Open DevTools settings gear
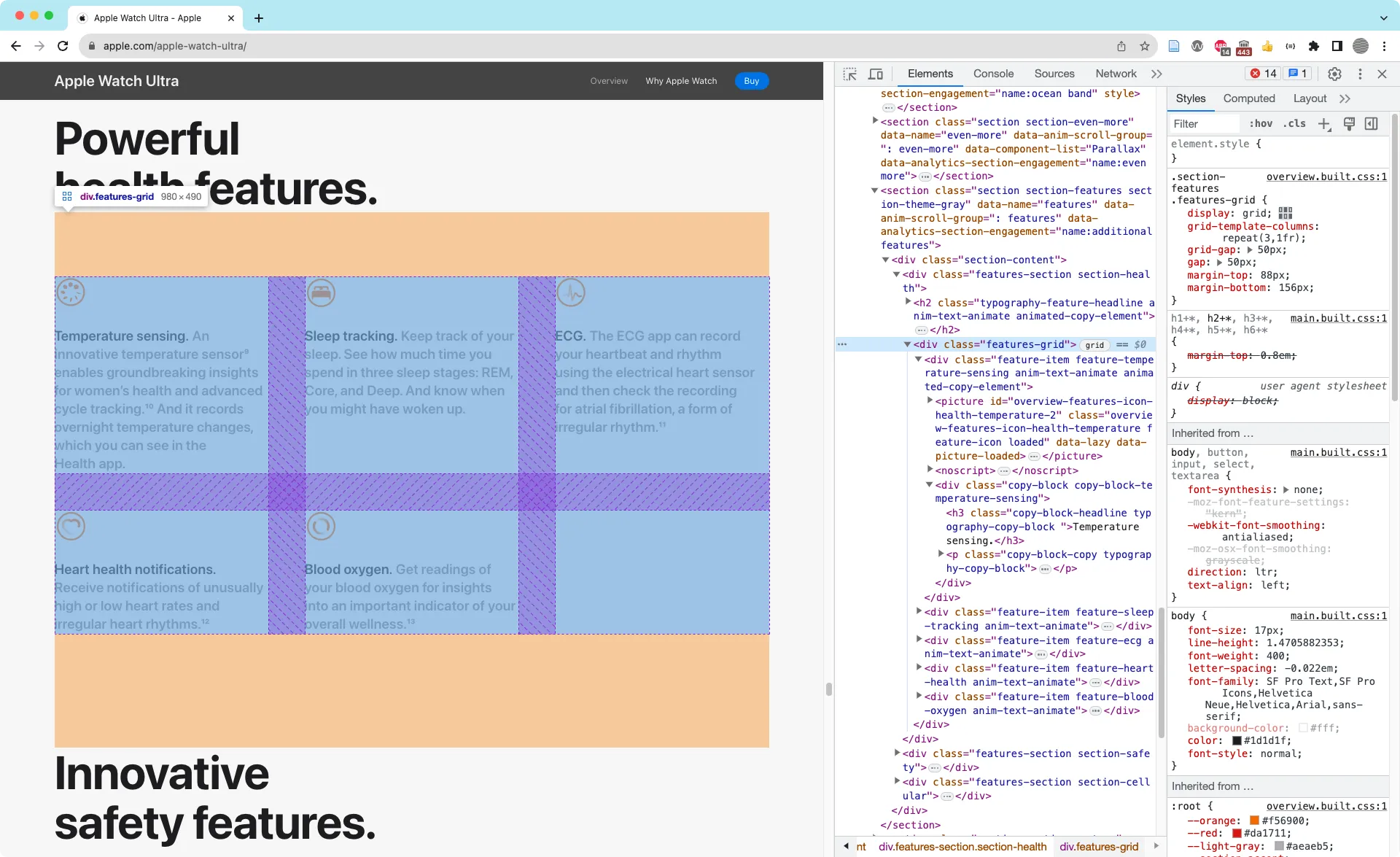This screenshot has height=857, width=1400. [x=1335, y=74]
